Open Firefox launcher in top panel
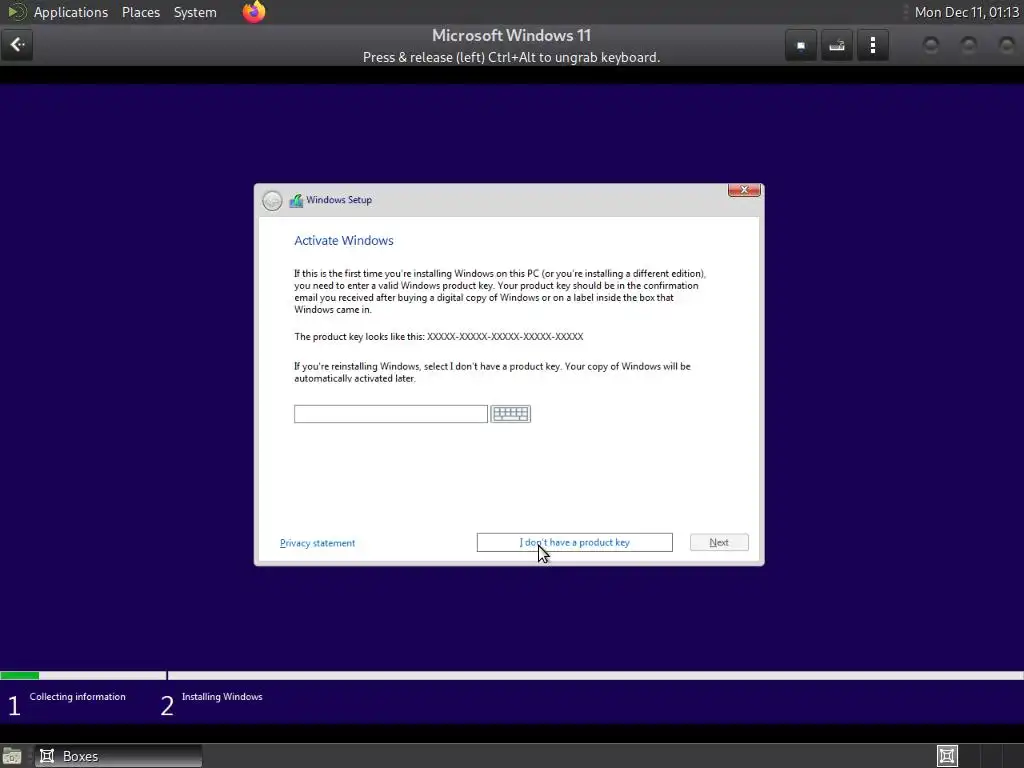1024x768 pixels. coord(254,12)
